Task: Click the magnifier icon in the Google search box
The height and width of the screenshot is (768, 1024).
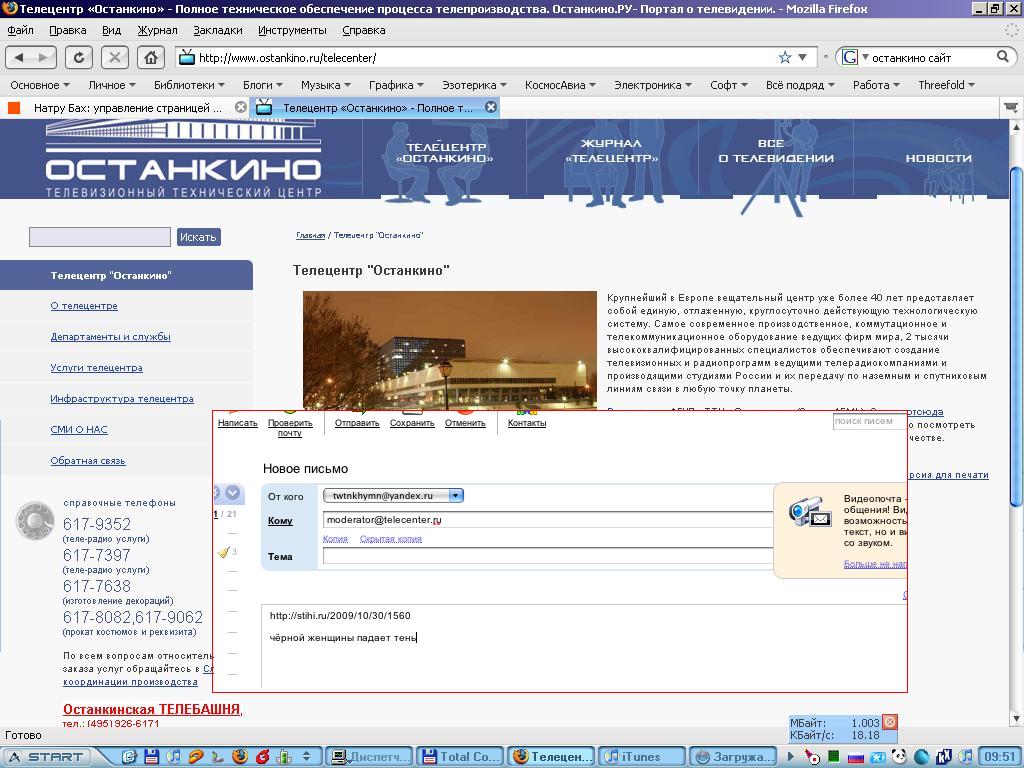Action: coord(1002,57)
